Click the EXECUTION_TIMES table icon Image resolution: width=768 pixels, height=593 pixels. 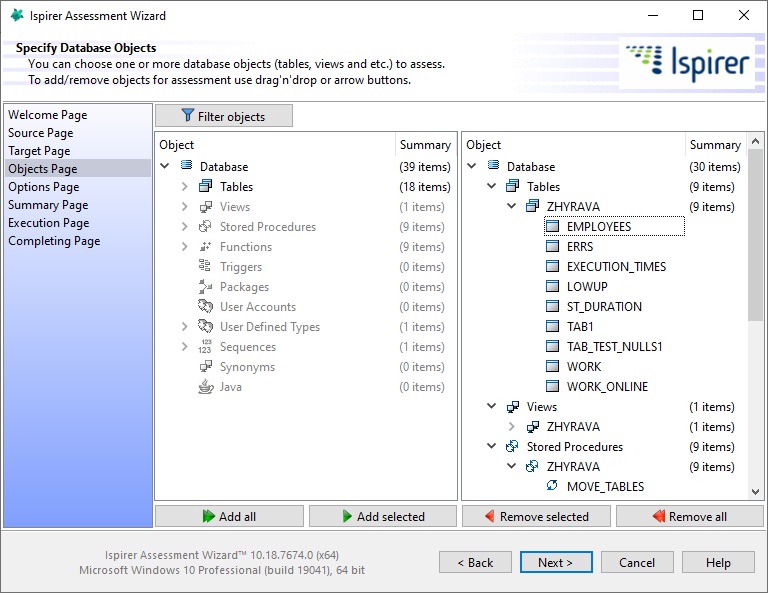[552, 266]
